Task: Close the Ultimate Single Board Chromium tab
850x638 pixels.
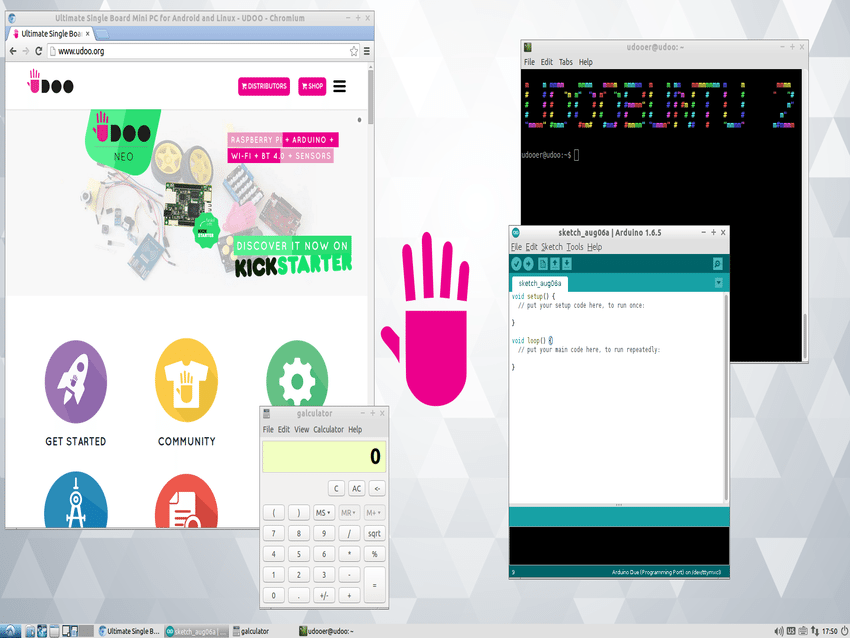Action: pyautogui.click(x=87, y=34)
